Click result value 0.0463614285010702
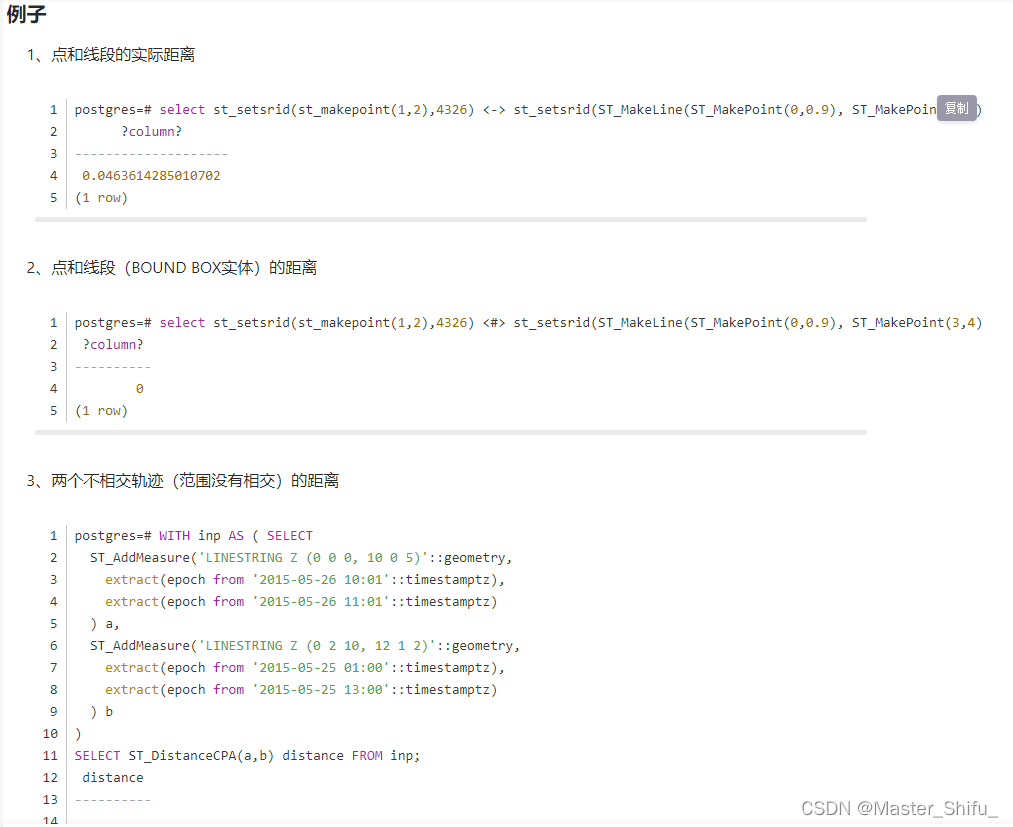The width and height of the screenshot is (1013, 827). [151, 176]
